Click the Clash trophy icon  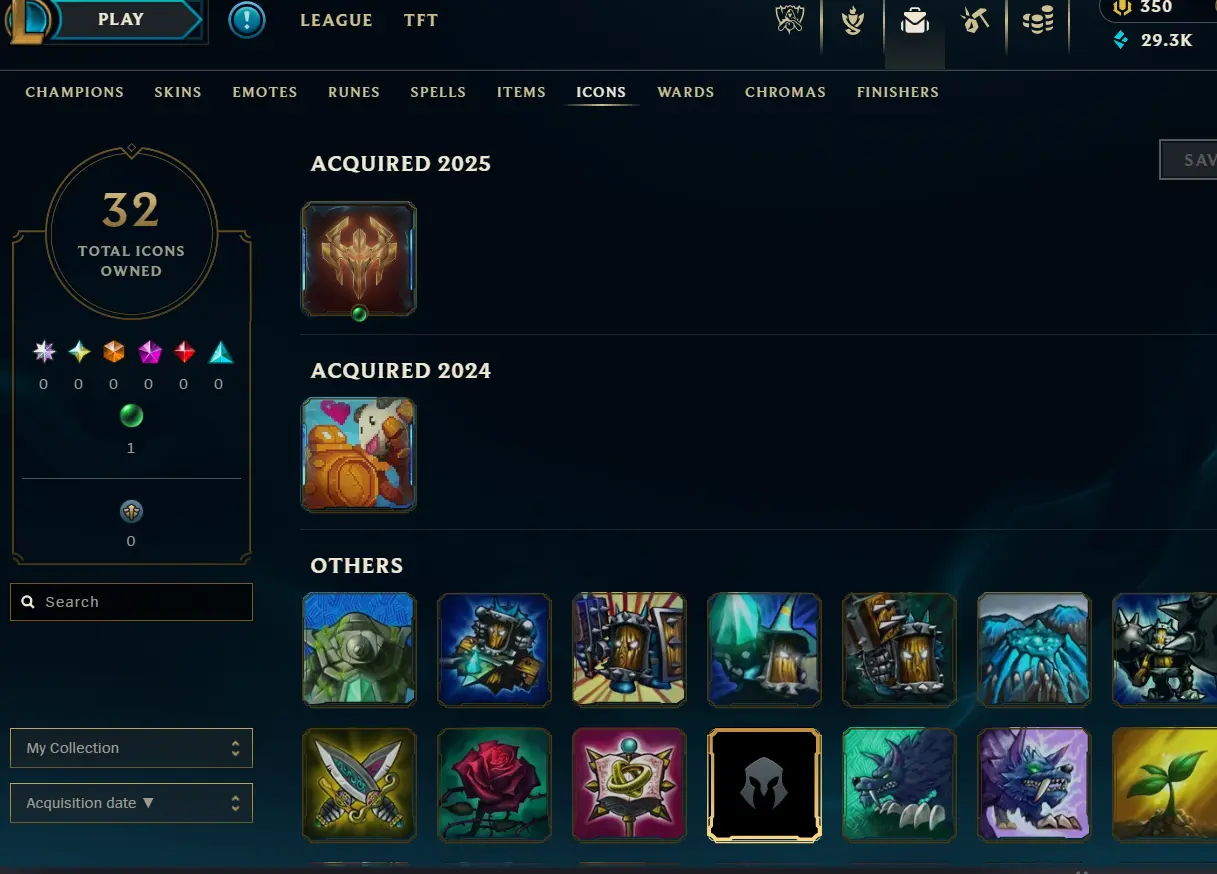[x=790, y=19]
